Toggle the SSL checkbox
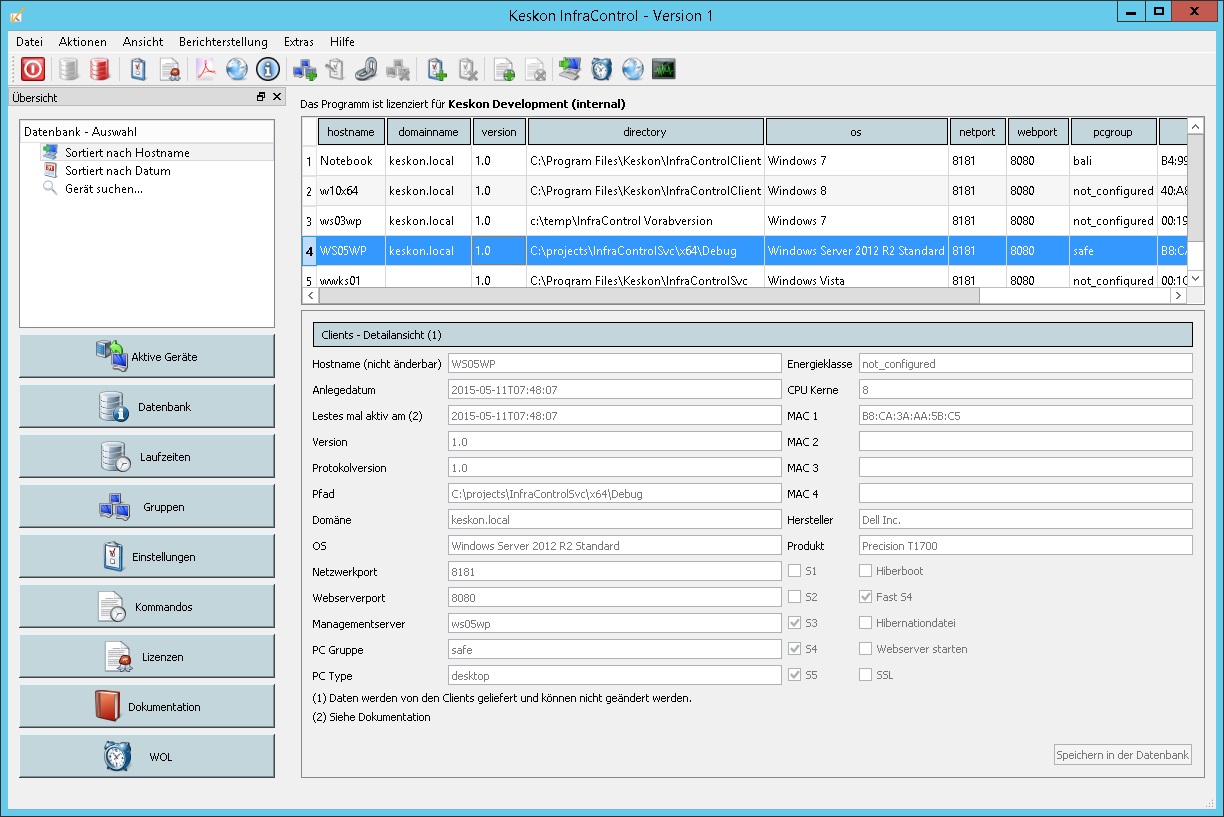Viewport: 1224px width, 817px height. (866, 675)
